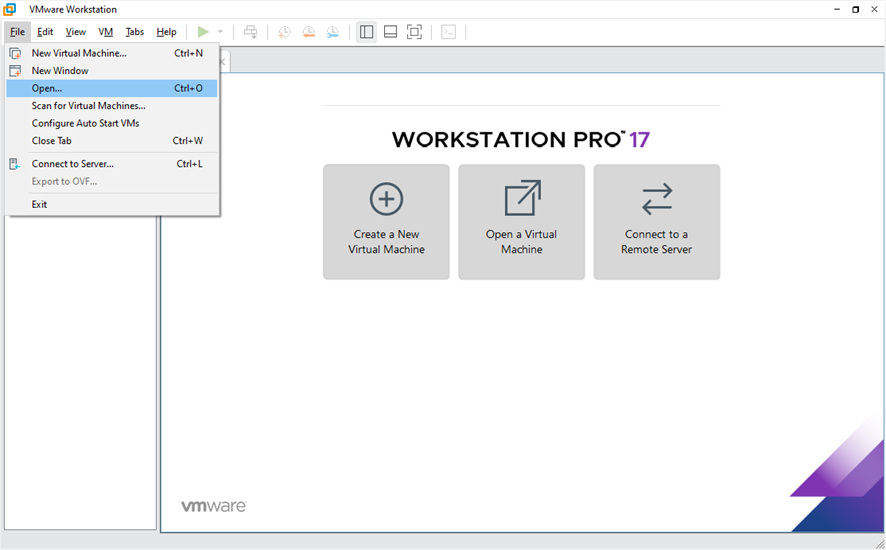This screenshot has width=886, height=550.
Task: Click the Revert to Snapshot icon
Action: (x=307, y=32)
